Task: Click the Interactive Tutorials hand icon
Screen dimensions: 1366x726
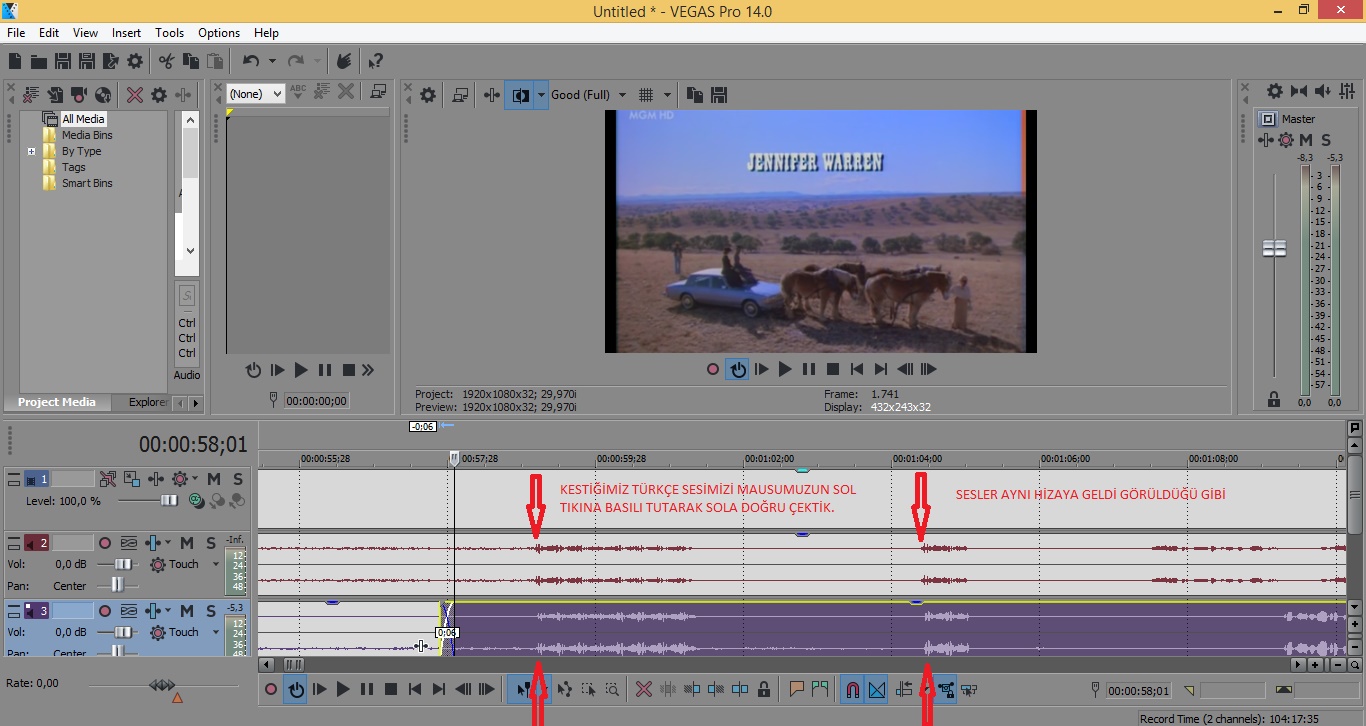Action: pos(343,61)
